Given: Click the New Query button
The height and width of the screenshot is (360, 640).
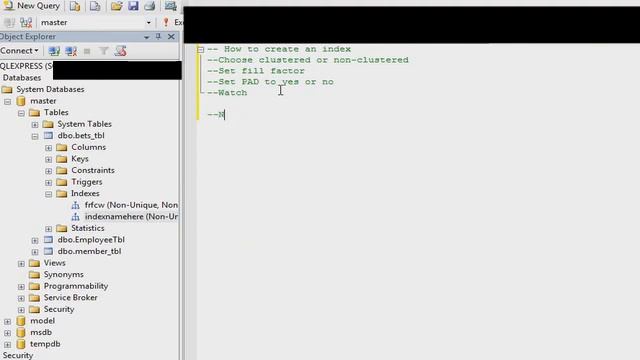Looking at the screenshot, I should (x=31, y=6).
